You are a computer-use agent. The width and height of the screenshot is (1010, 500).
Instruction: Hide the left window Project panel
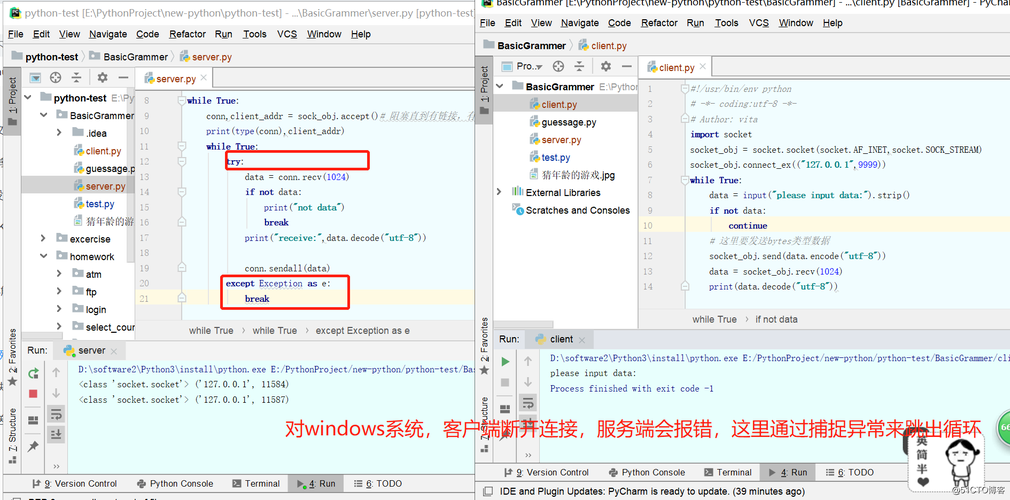tap(122, 78)
